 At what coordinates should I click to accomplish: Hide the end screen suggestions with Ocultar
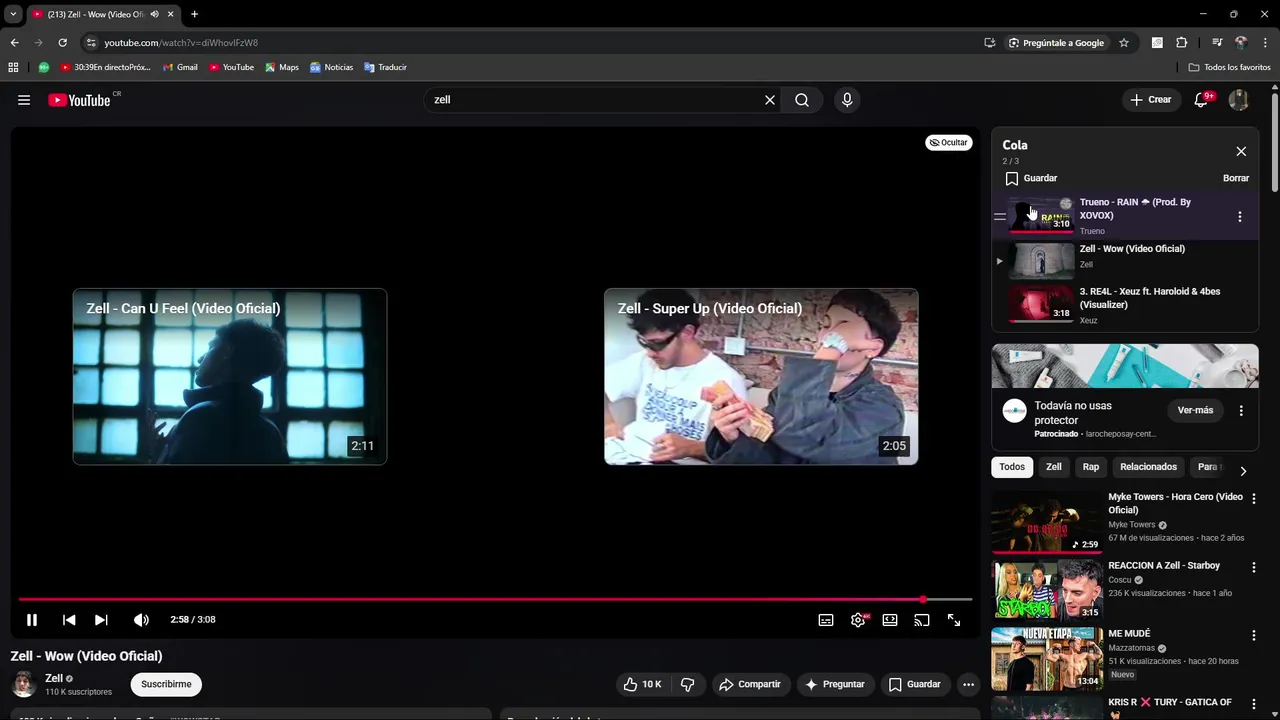pyautogui.click(x=948, y=142)
